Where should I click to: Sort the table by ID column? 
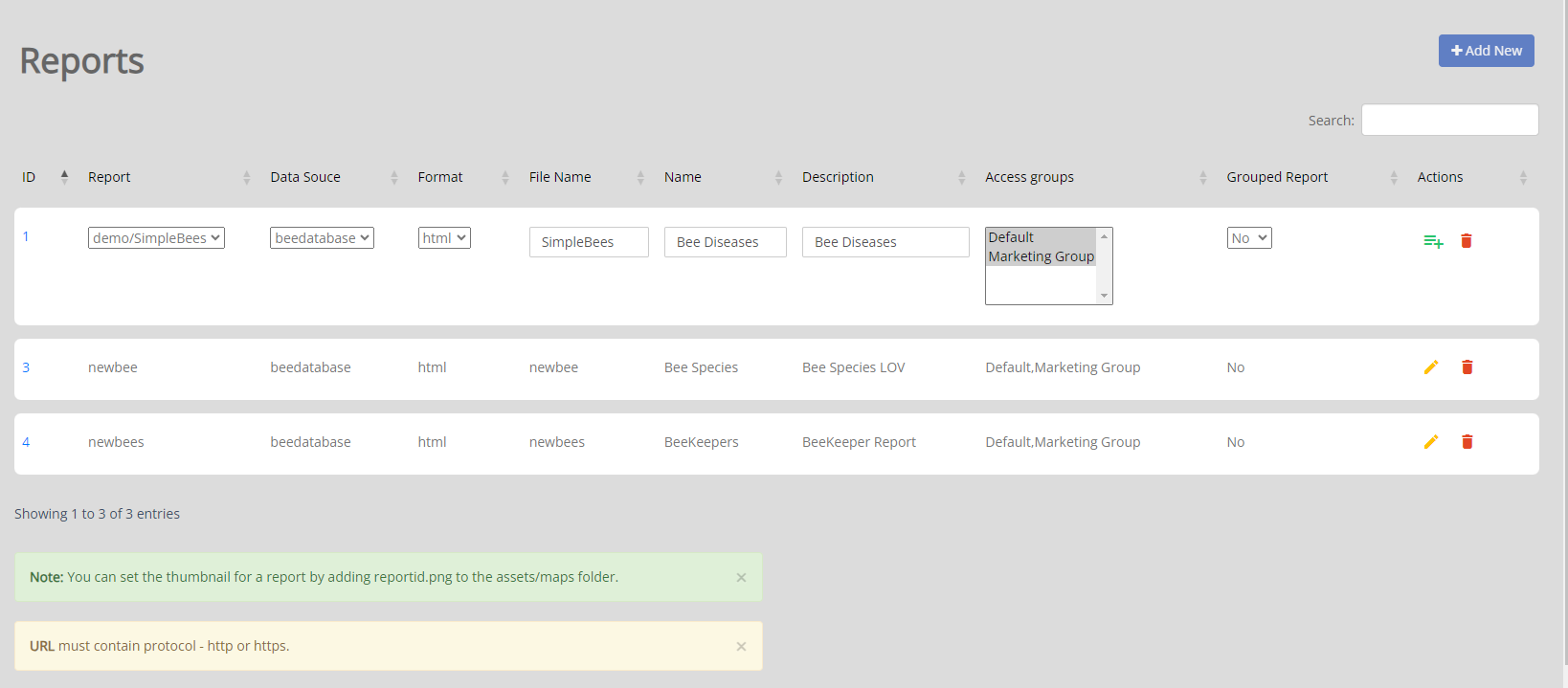pyautogui.click(x=43, y=177)
